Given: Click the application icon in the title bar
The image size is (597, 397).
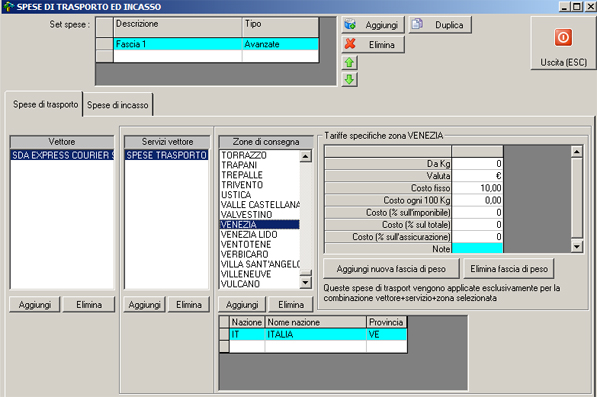Looking at the screenshot, I should coord(8,6).
